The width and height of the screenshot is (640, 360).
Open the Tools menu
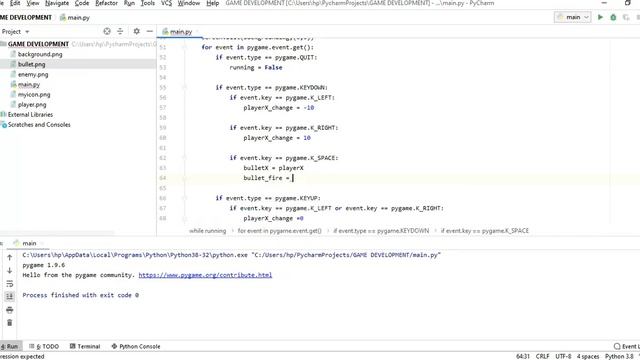tap(147, 3)
